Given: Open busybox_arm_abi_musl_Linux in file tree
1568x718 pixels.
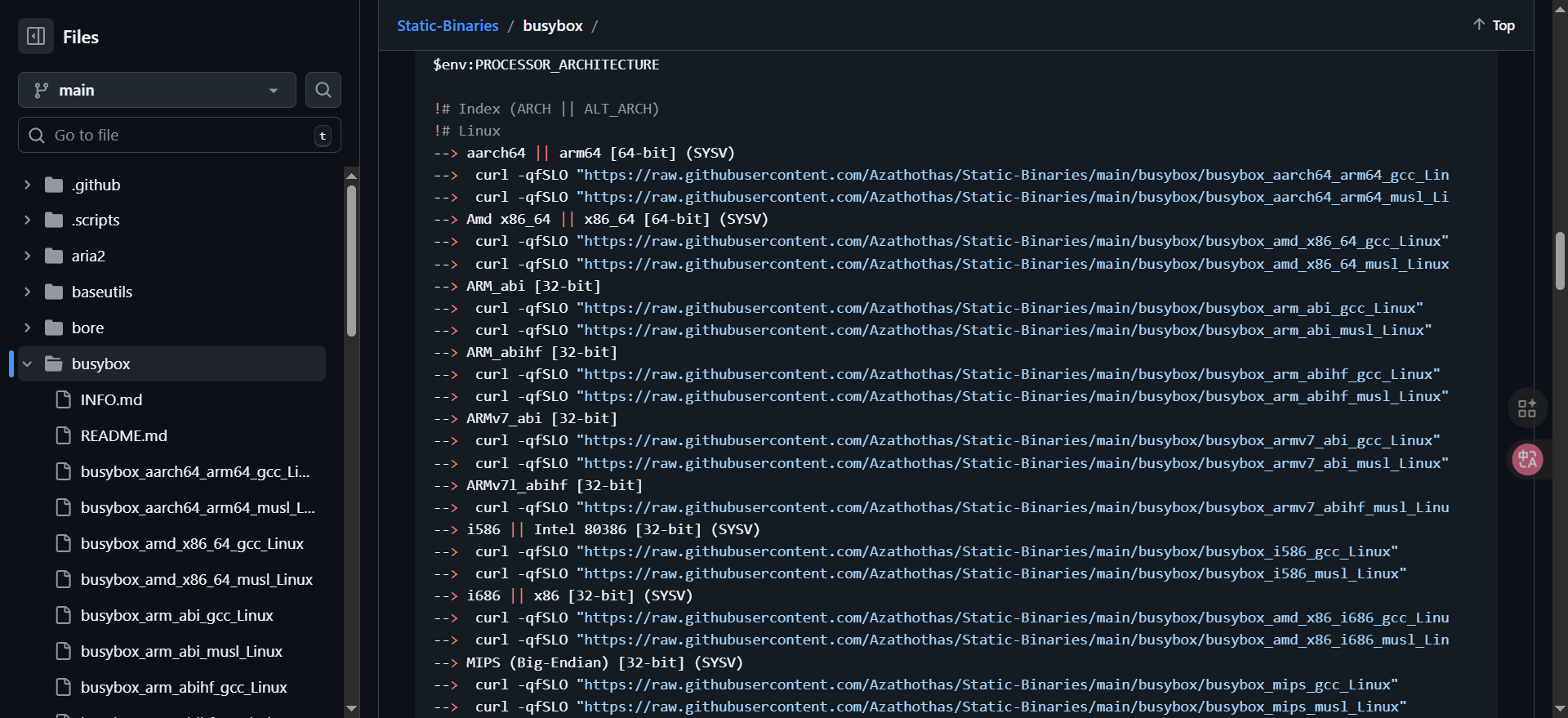Looking at the screenshot, I should (x=180, y=651).
